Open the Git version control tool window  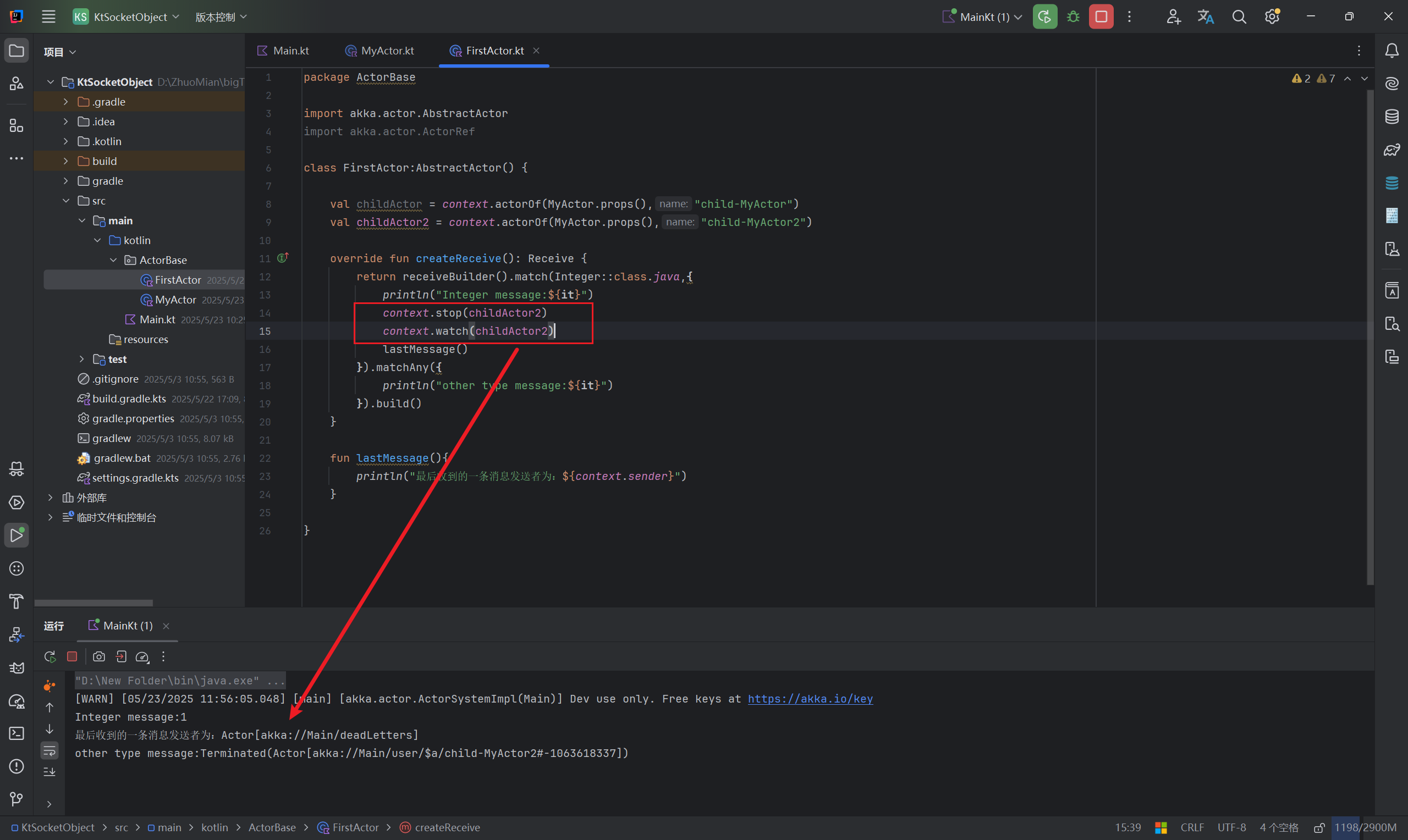tap(16, 799)
